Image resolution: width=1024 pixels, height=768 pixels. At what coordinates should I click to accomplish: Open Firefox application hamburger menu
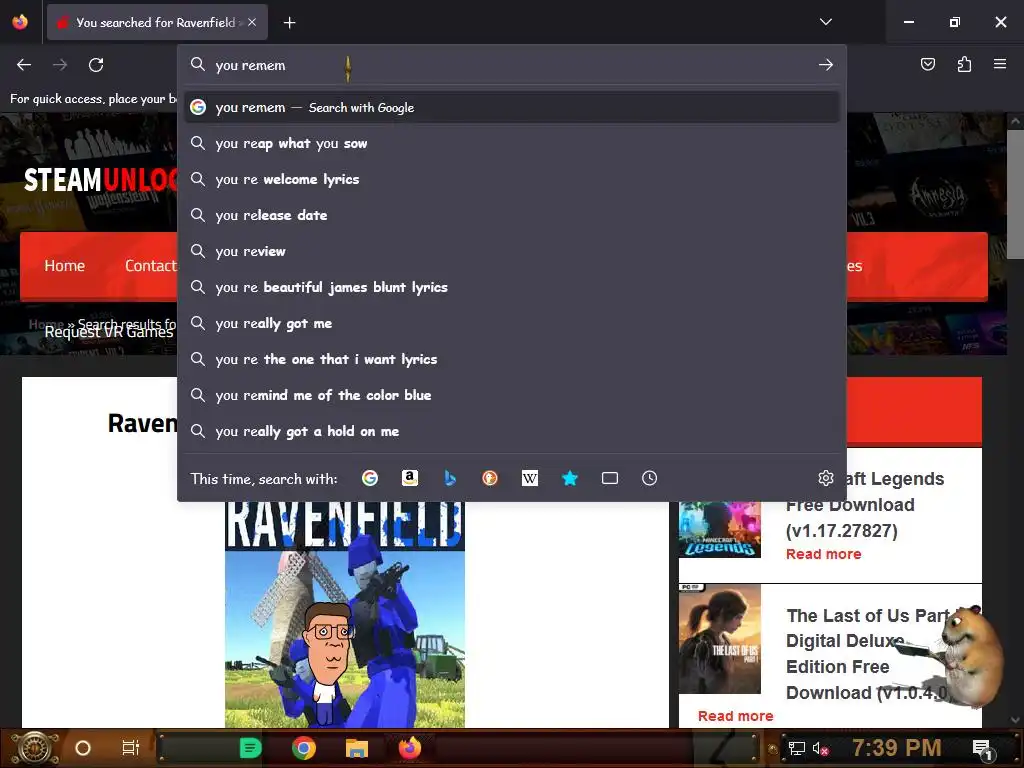(x=999, y=64)
